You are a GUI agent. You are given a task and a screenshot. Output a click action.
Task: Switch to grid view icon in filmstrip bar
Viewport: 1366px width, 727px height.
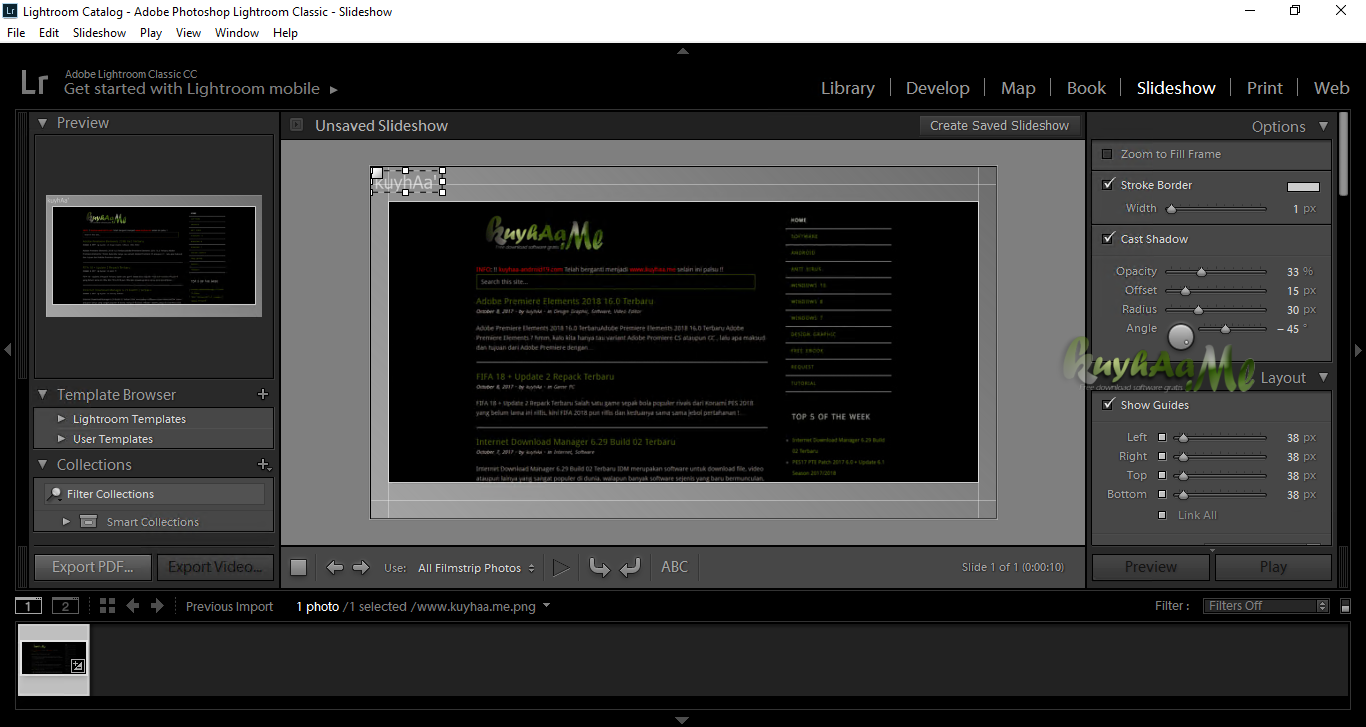tap(107, 606)
